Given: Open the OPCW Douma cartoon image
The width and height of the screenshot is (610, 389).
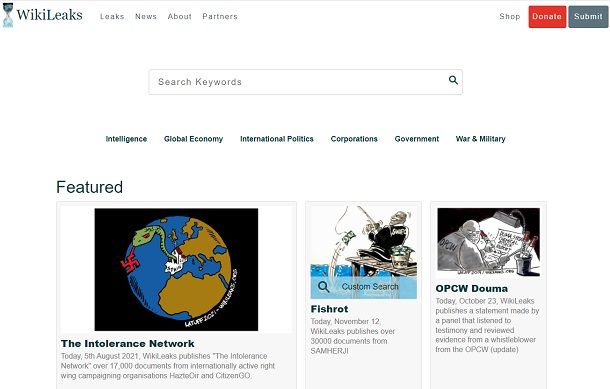Looking at the screenshot, I should (488, 242).
